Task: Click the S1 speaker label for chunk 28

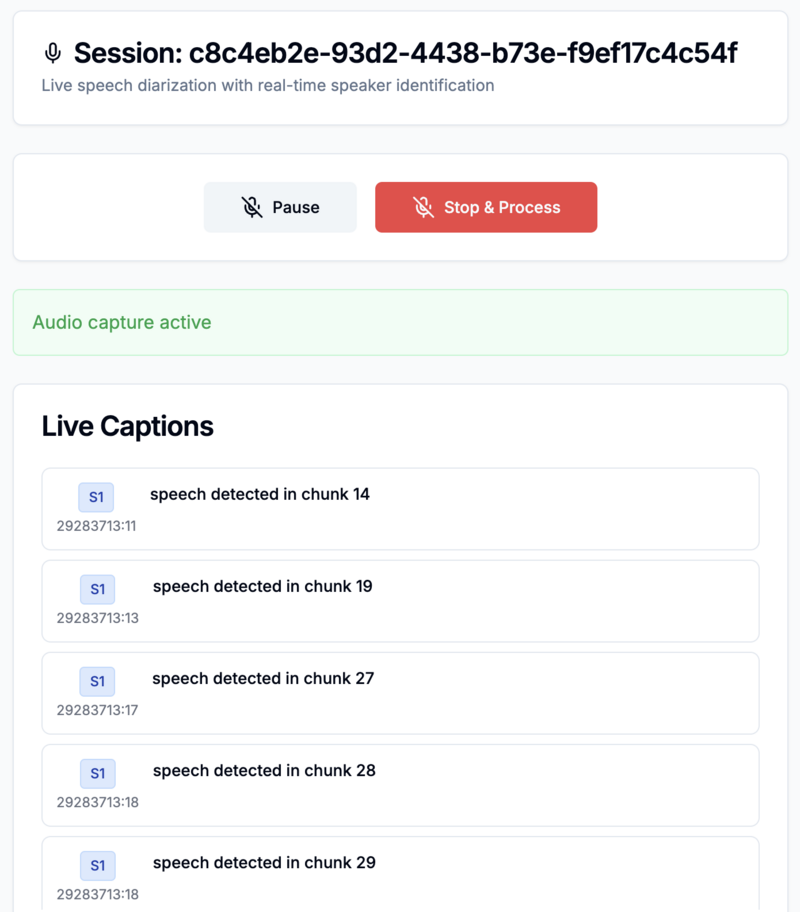Action: click(98, 774)
